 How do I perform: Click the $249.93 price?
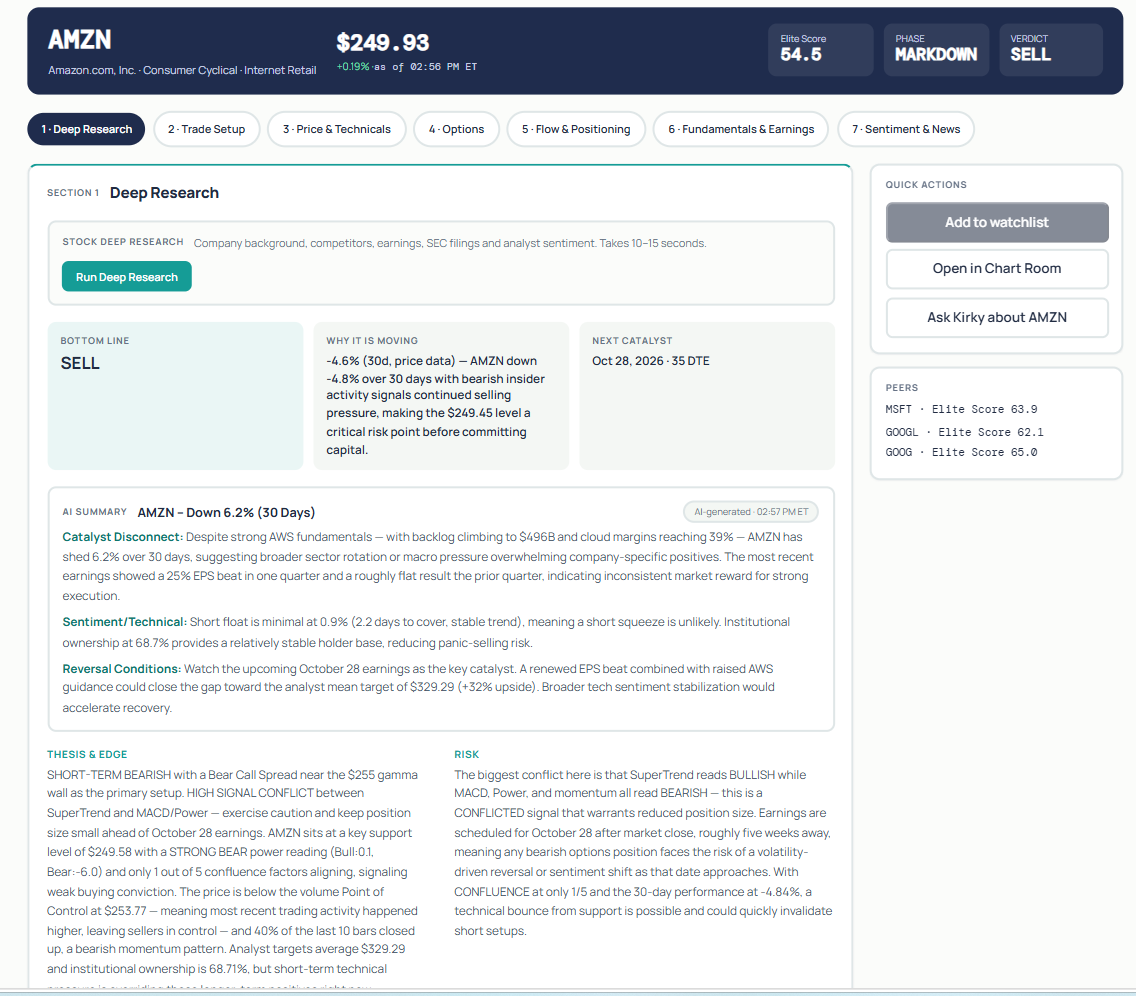click(x=383, y=43)
